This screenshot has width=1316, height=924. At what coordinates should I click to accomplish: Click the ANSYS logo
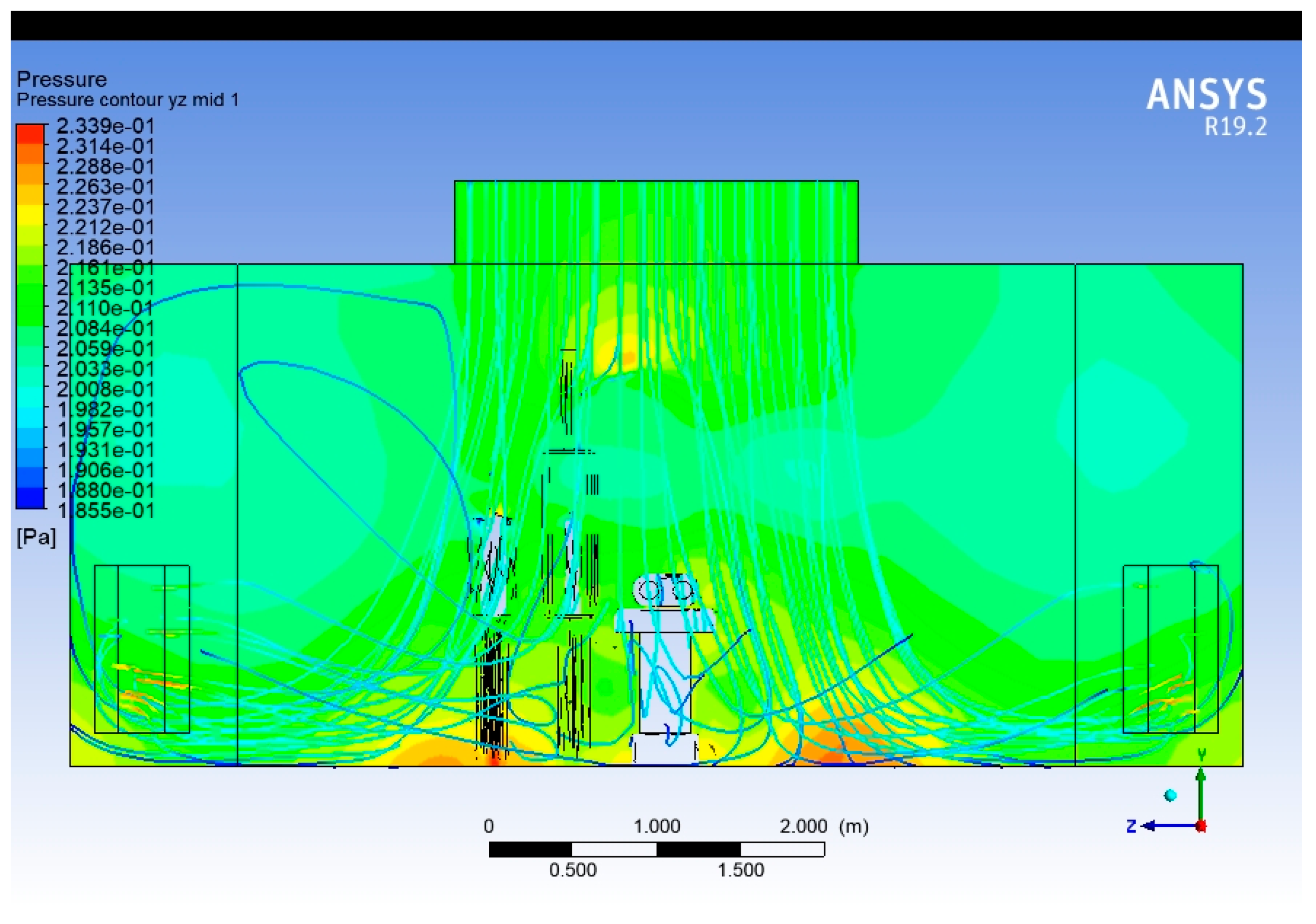[x=1206, y=95]
